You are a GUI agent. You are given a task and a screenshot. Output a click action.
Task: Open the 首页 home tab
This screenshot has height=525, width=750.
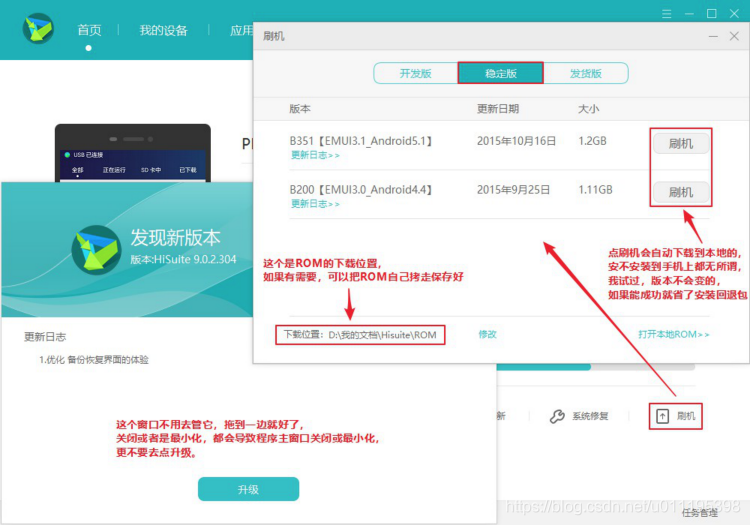[89, 31]
